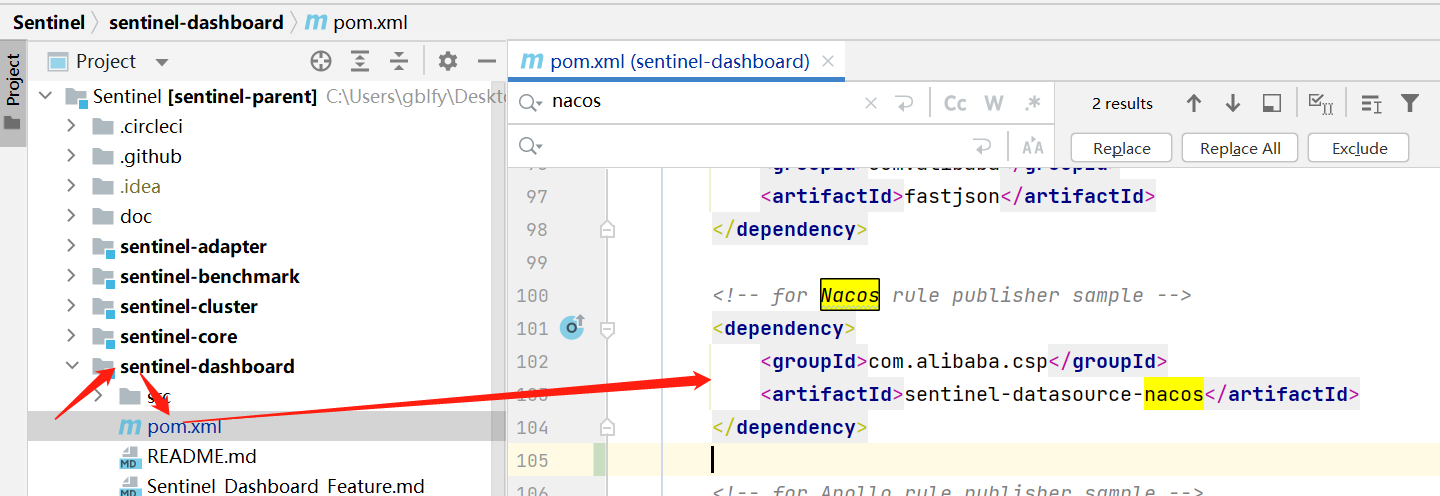
Task: Go to previous occurrence with up arrow
Action: pos(1193,103)
